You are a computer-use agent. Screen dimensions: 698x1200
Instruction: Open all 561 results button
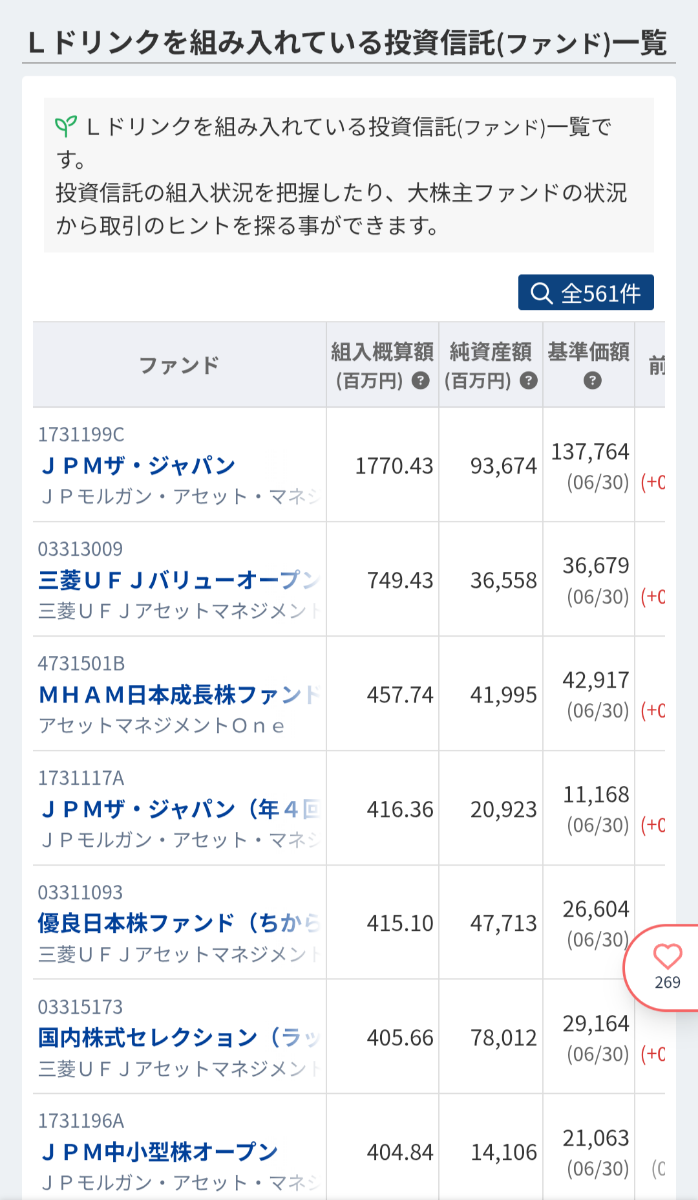click(x=586, y=293)
